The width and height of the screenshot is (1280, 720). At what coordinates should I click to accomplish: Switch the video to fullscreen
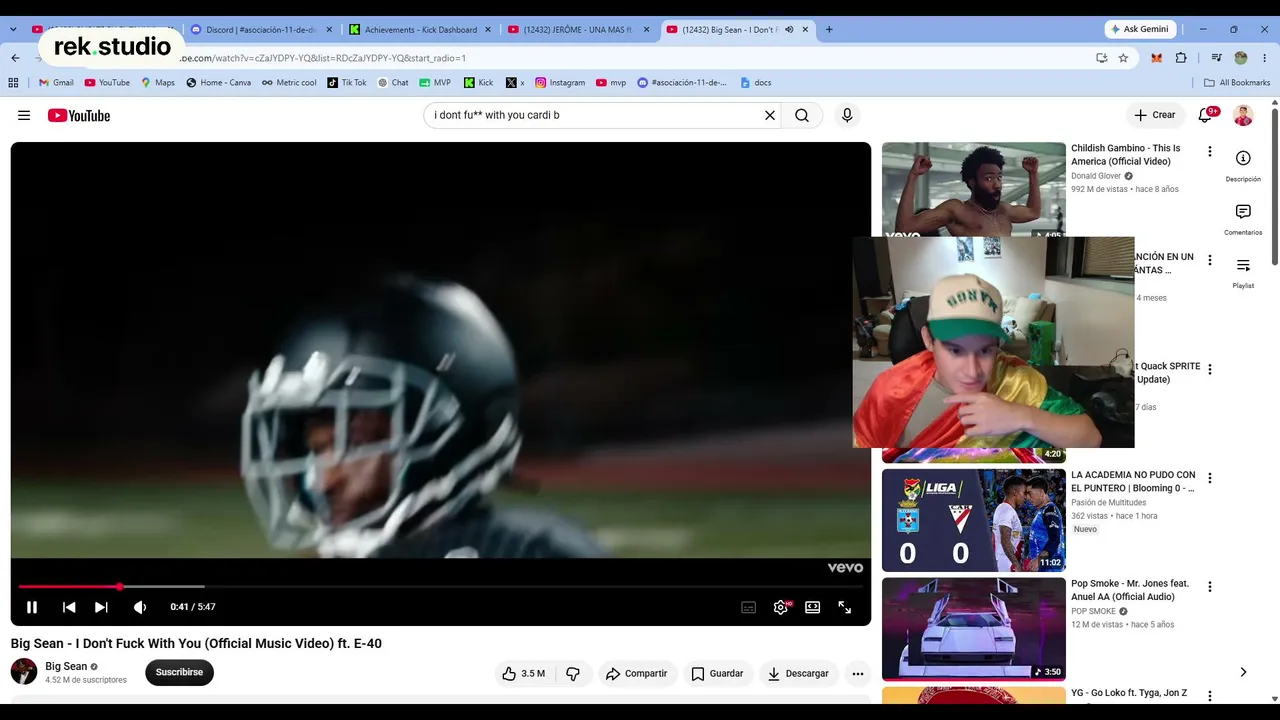pyautogui.click(x=845, y=607)
